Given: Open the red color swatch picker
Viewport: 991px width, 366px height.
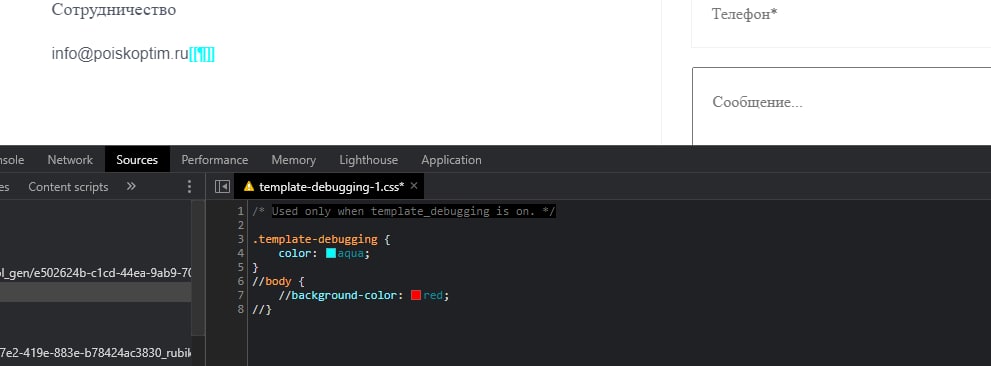Looking at the screenshot, I should coord(416,295).
